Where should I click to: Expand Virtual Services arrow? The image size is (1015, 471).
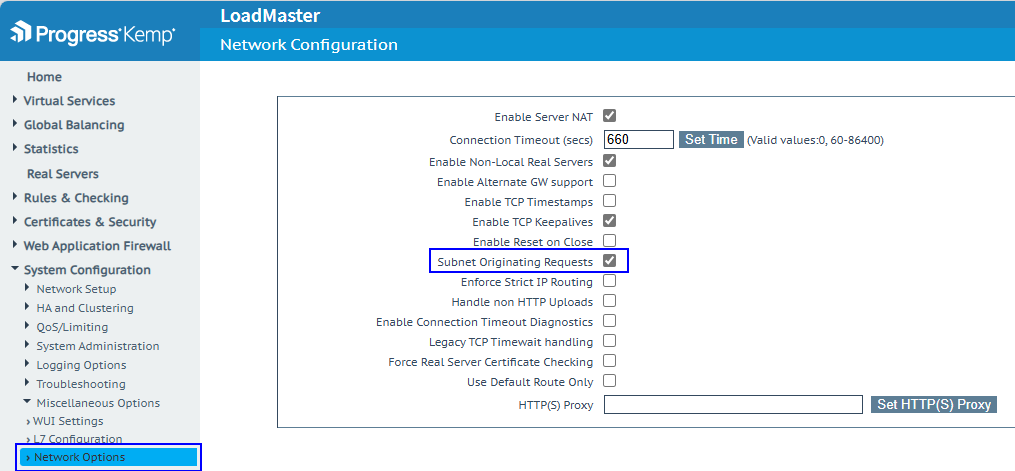coord(15,100)
